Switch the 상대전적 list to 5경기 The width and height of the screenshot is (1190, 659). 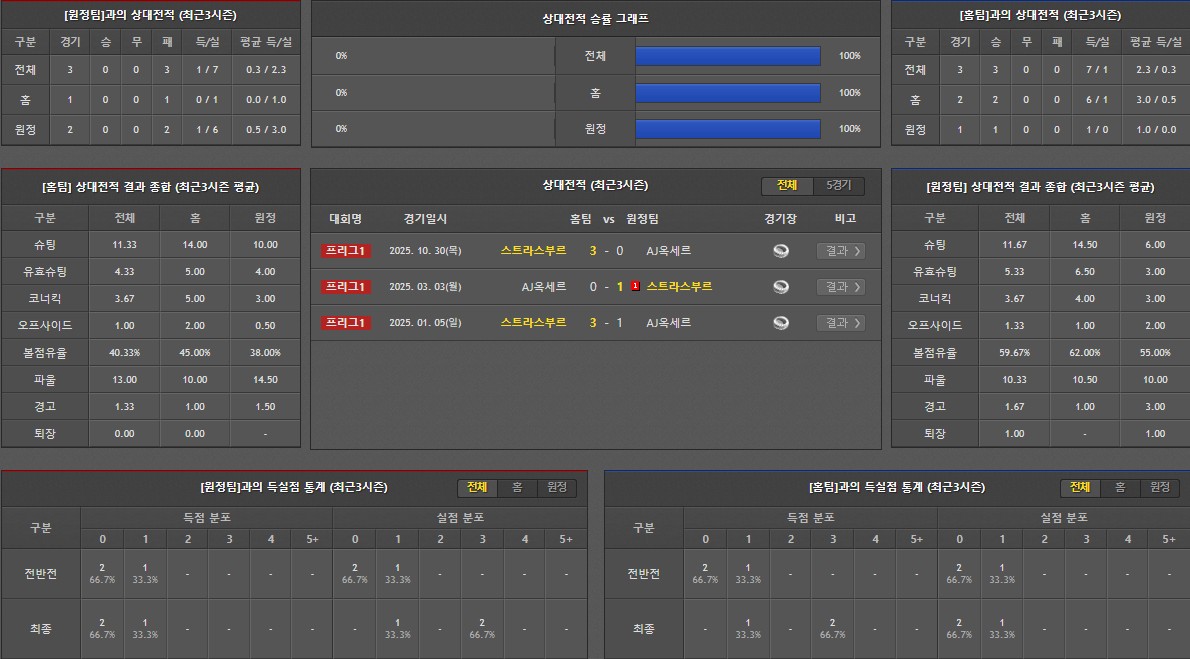tap(838, 186)
